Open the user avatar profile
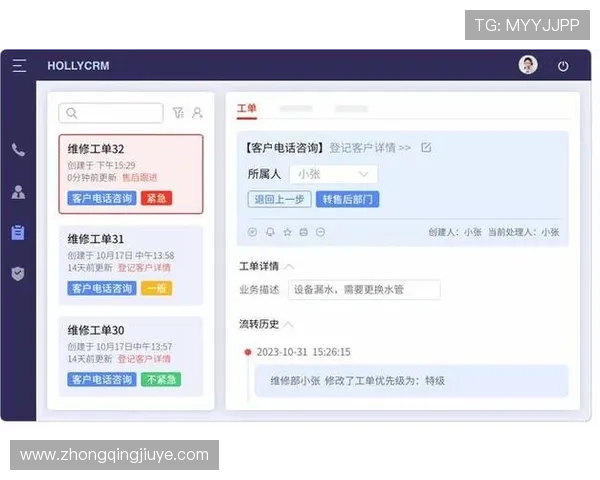This screenshot has height=480, width=600. (x=528, y=65)
